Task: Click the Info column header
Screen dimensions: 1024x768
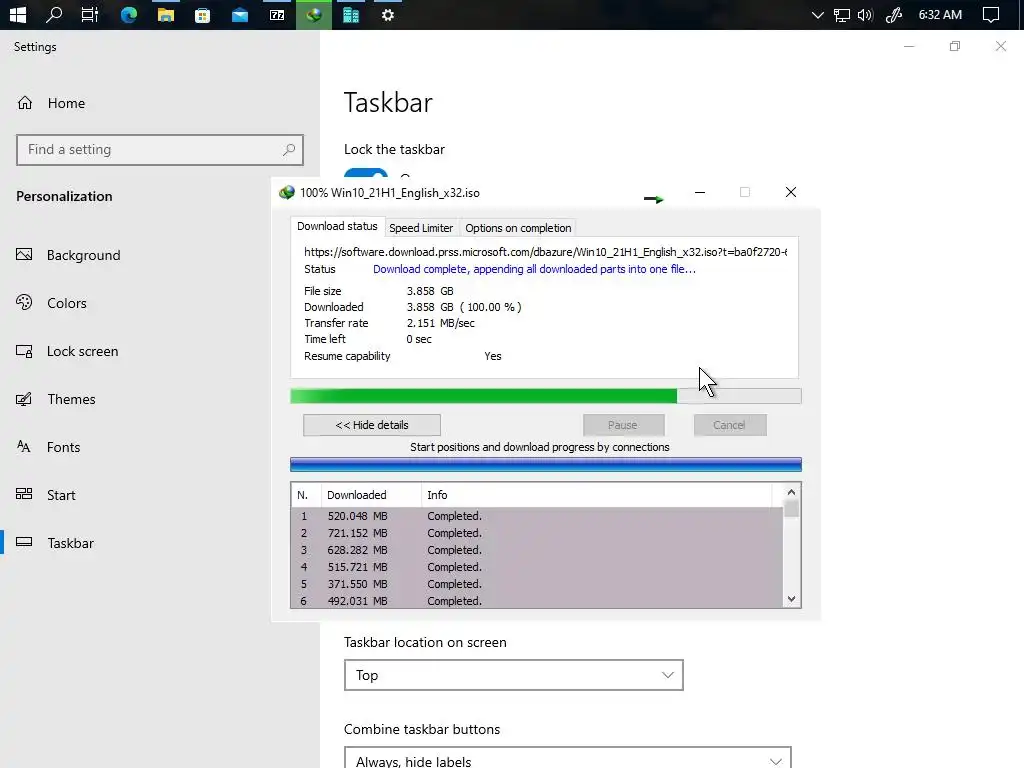Action: click(x=596, y=495)
